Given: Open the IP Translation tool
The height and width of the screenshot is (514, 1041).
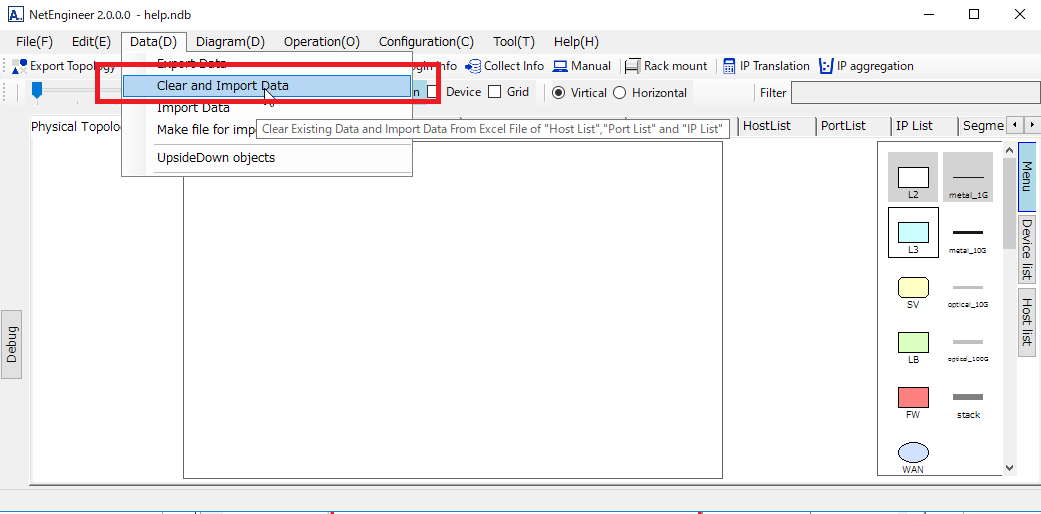Looking at the screenshot, I should 766,66.
